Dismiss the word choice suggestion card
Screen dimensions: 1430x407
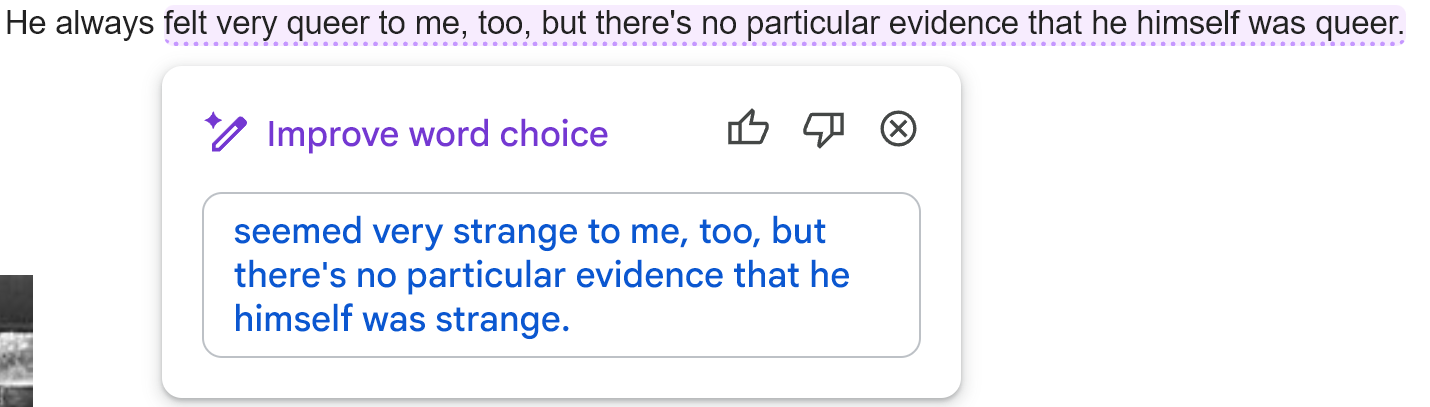click(898, 129)
